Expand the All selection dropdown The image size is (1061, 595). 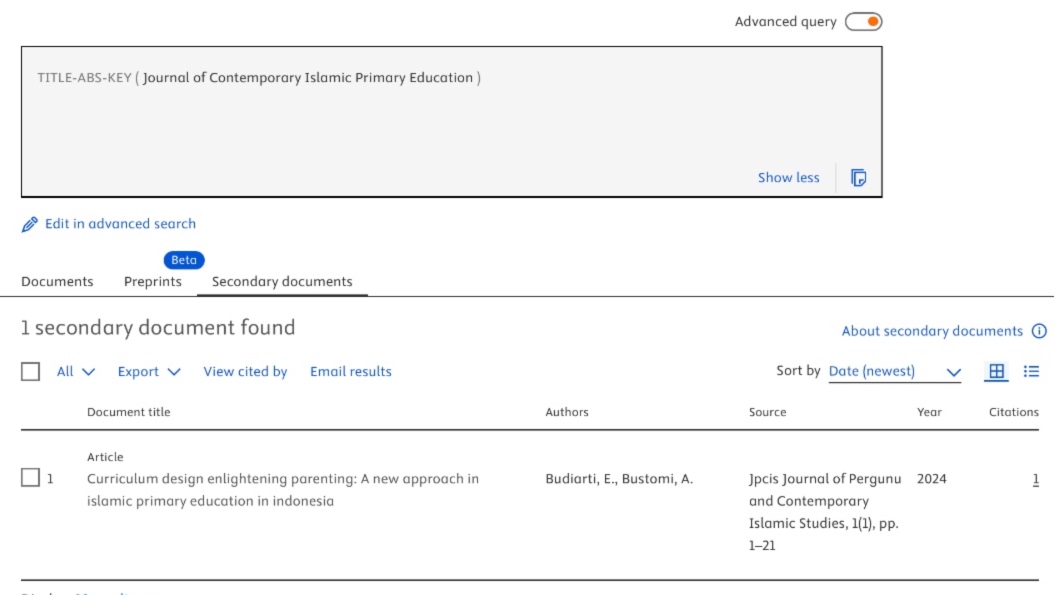pyautogui.click(x=76, y=372)
